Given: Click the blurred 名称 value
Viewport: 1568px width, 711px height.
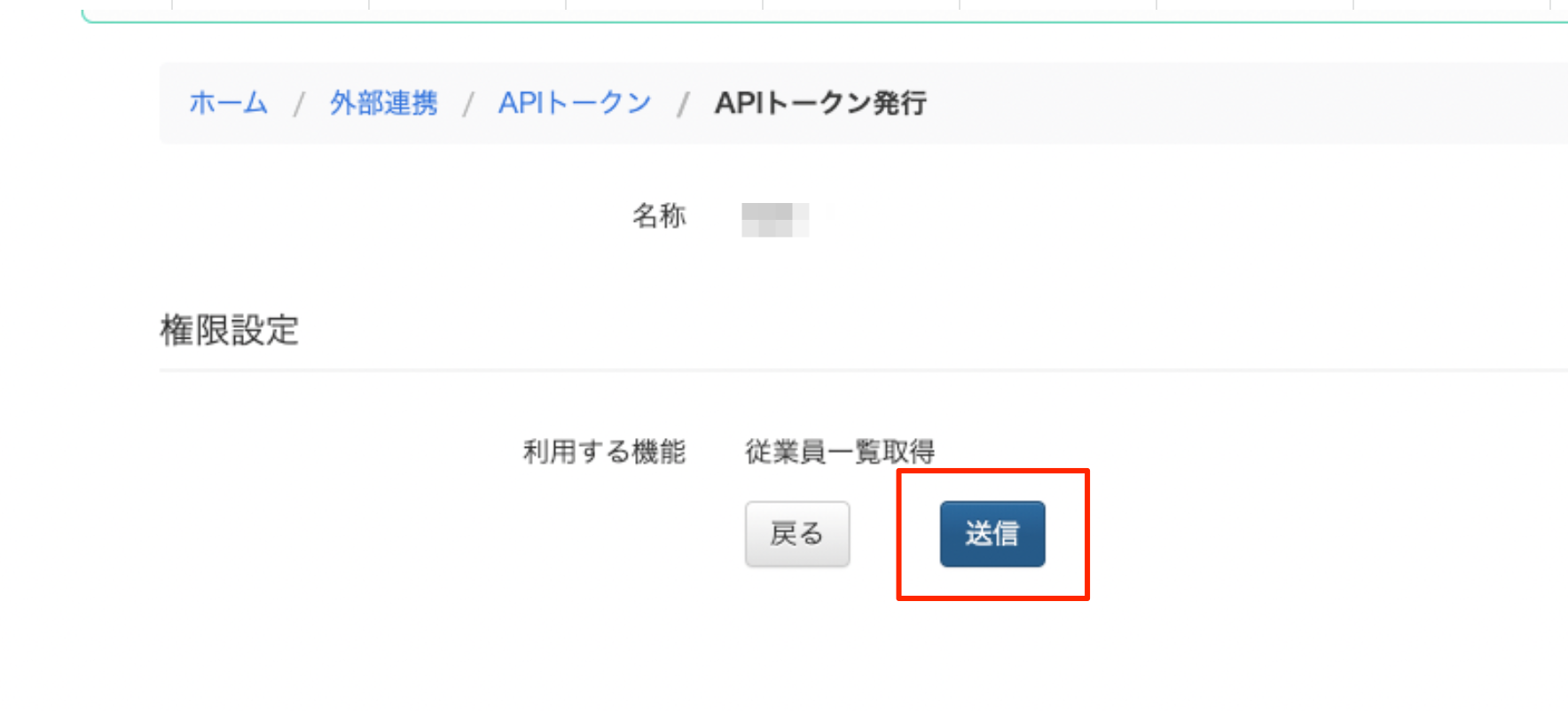Looking at the screenshot, I should [774, 219].
